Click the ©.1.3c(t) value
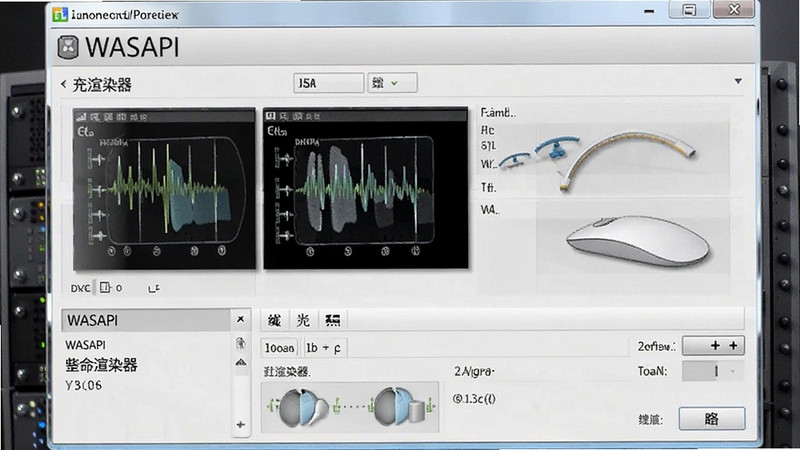 (x=474, y=399)
